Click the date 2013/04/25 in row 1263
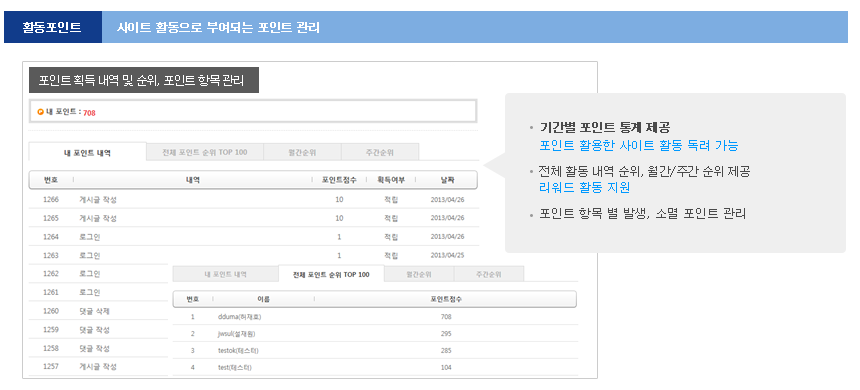The width and height of the screenshot is (860, 390). pos(448,256)
